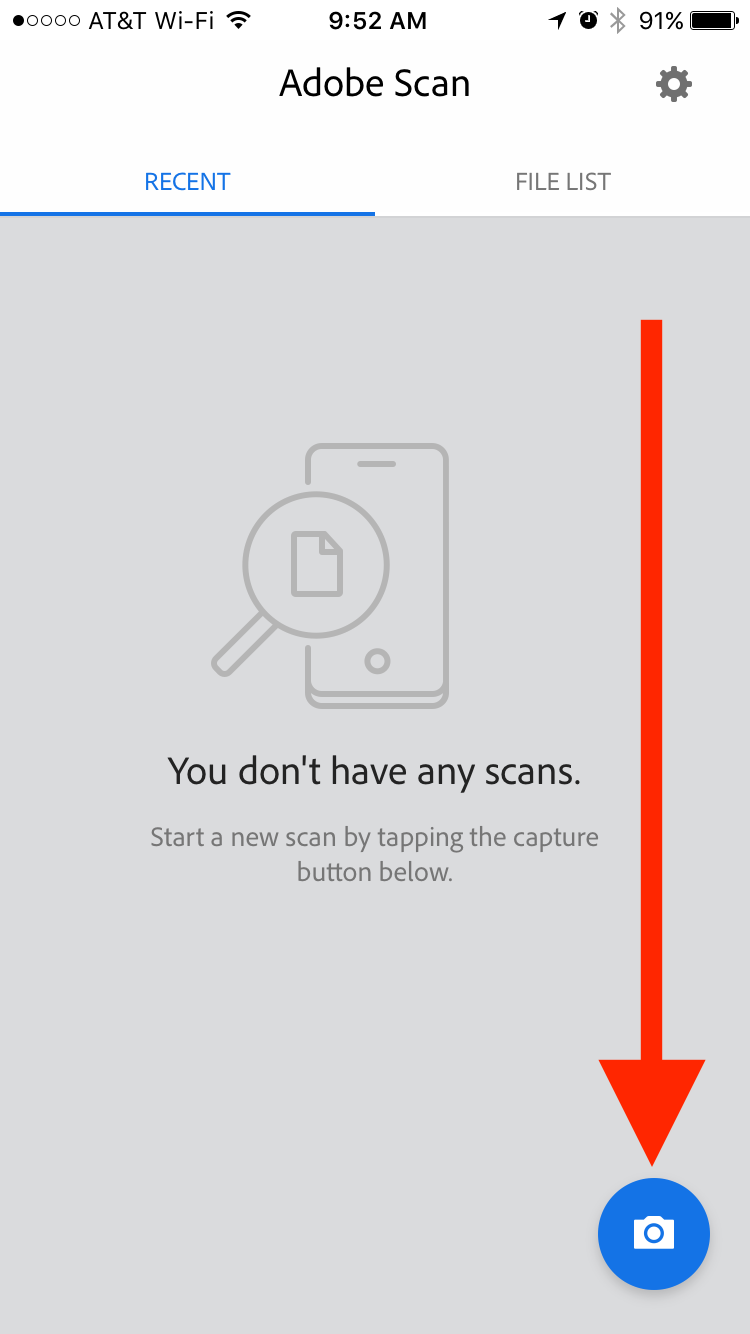Open settings via the gear icon
The height and width of the screenshot is (1334, 750).
pyautogui.click(x=674, y=84)
